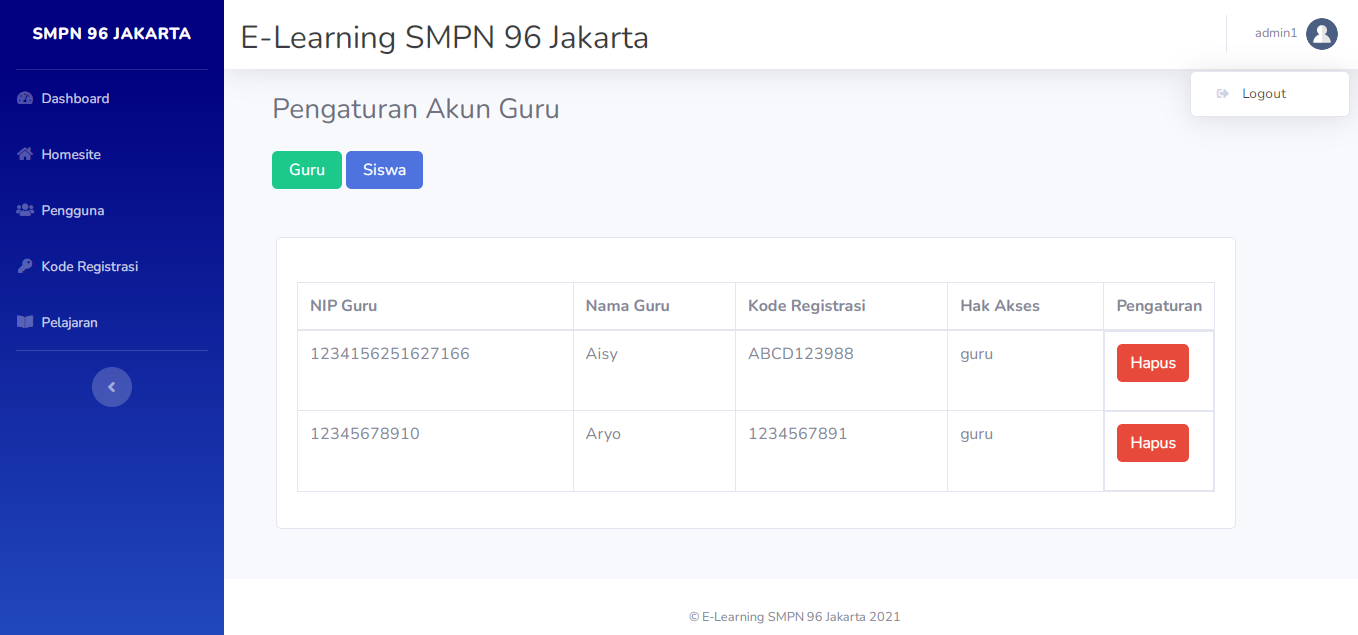Select Logout from the user menu

coord(1264,94)
